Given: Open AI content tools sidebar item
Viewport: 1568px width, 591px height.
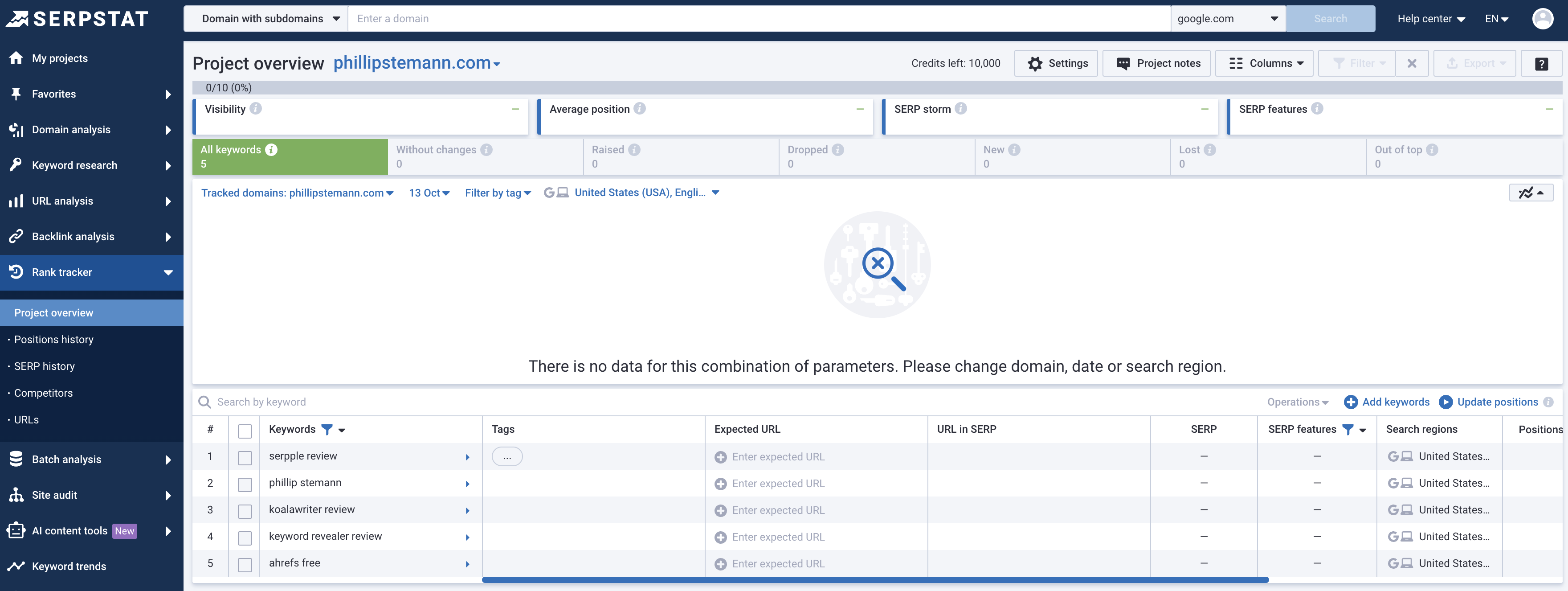Looking at the screenshot, I should coord(91,531).
